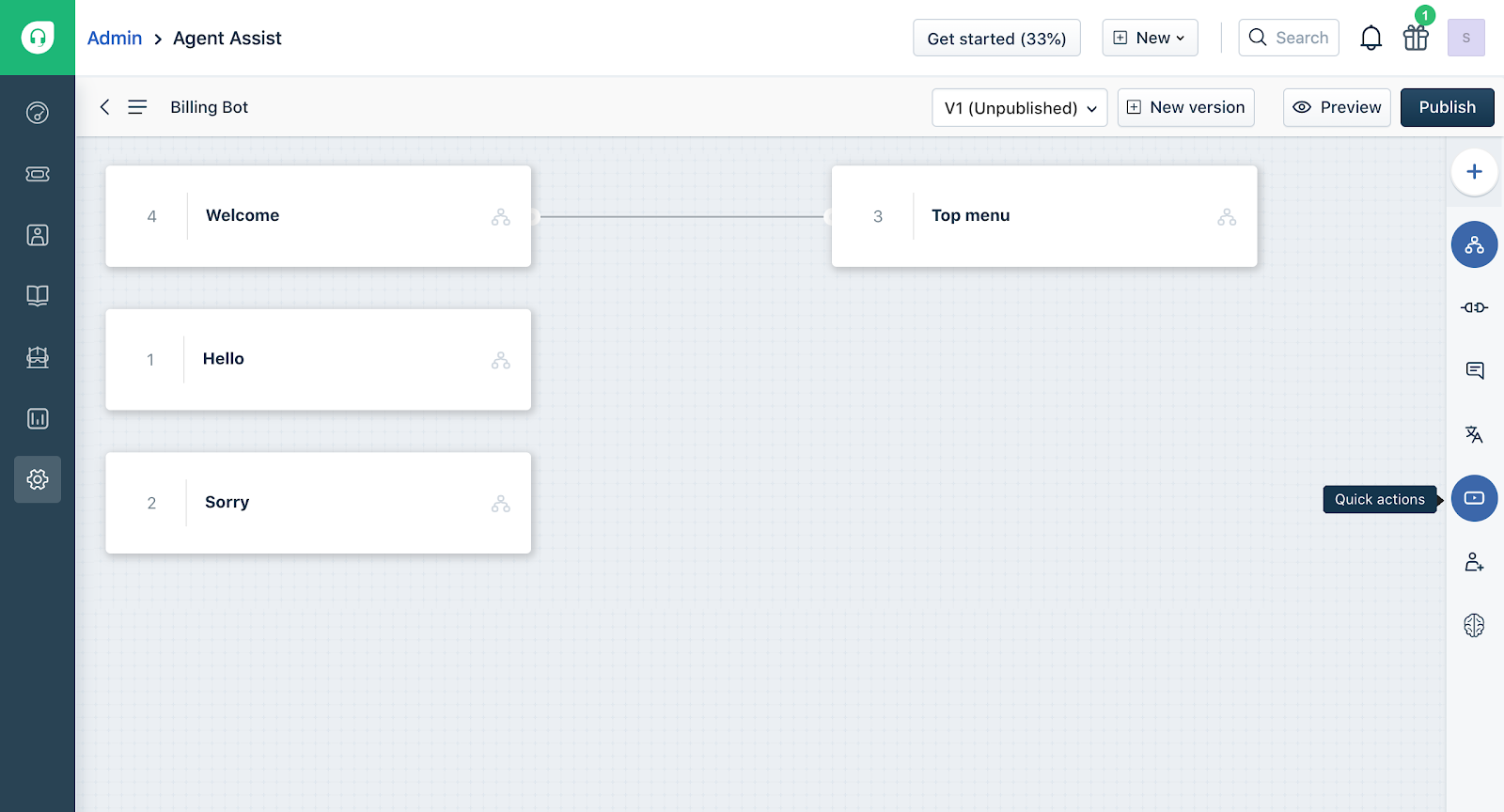Expand the V1 (Unpublished) version dropdown
1504x812 pixels.
(1019, 107)
